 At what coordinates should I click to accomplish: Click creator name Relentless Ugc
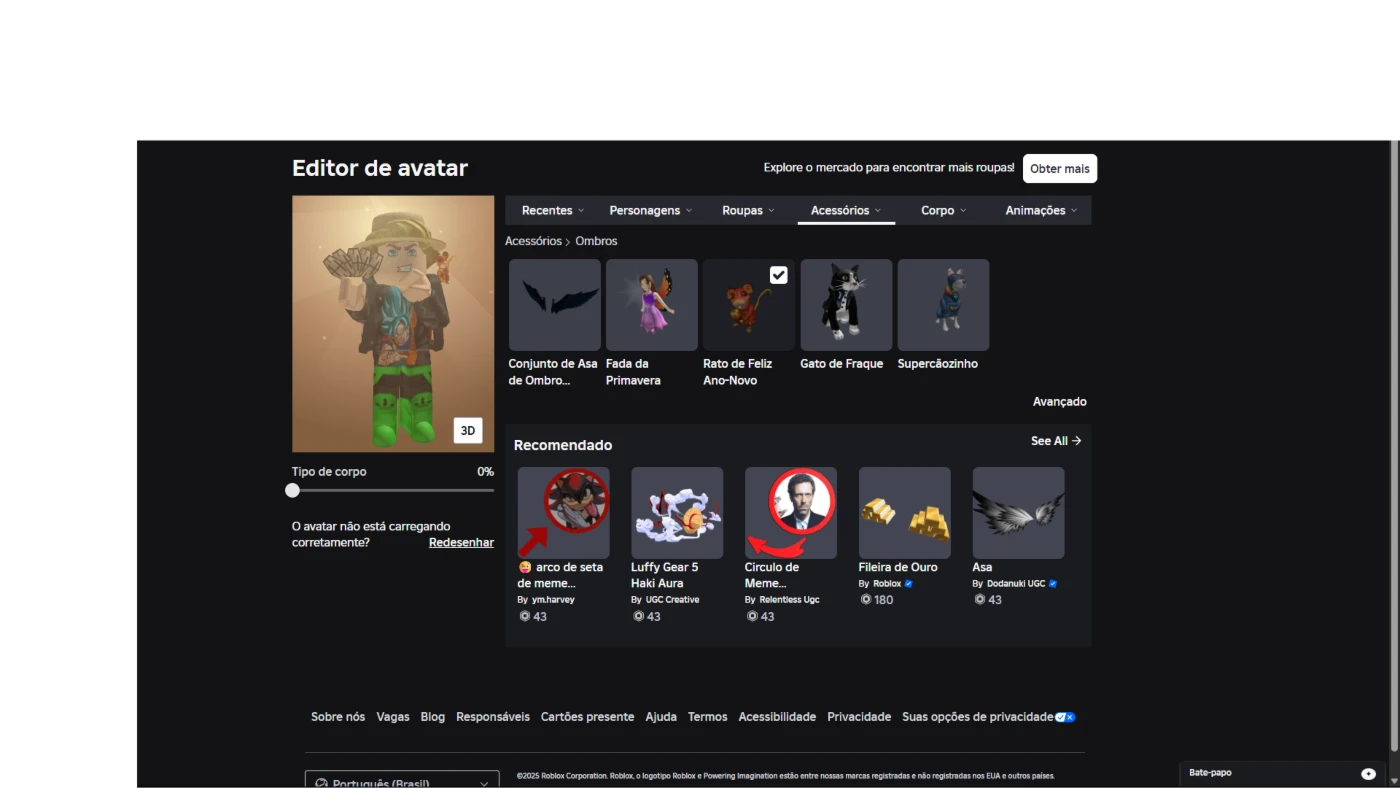click(789, 600)
